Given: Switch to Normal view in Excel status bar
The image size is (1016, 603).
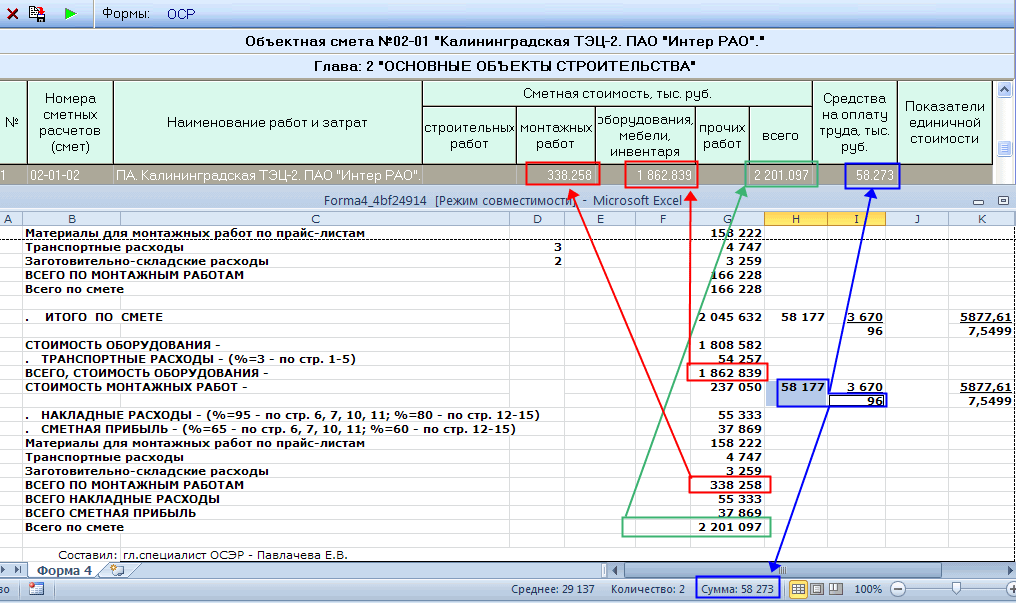Looking at the screenshot, I should (x=798, y=589).
